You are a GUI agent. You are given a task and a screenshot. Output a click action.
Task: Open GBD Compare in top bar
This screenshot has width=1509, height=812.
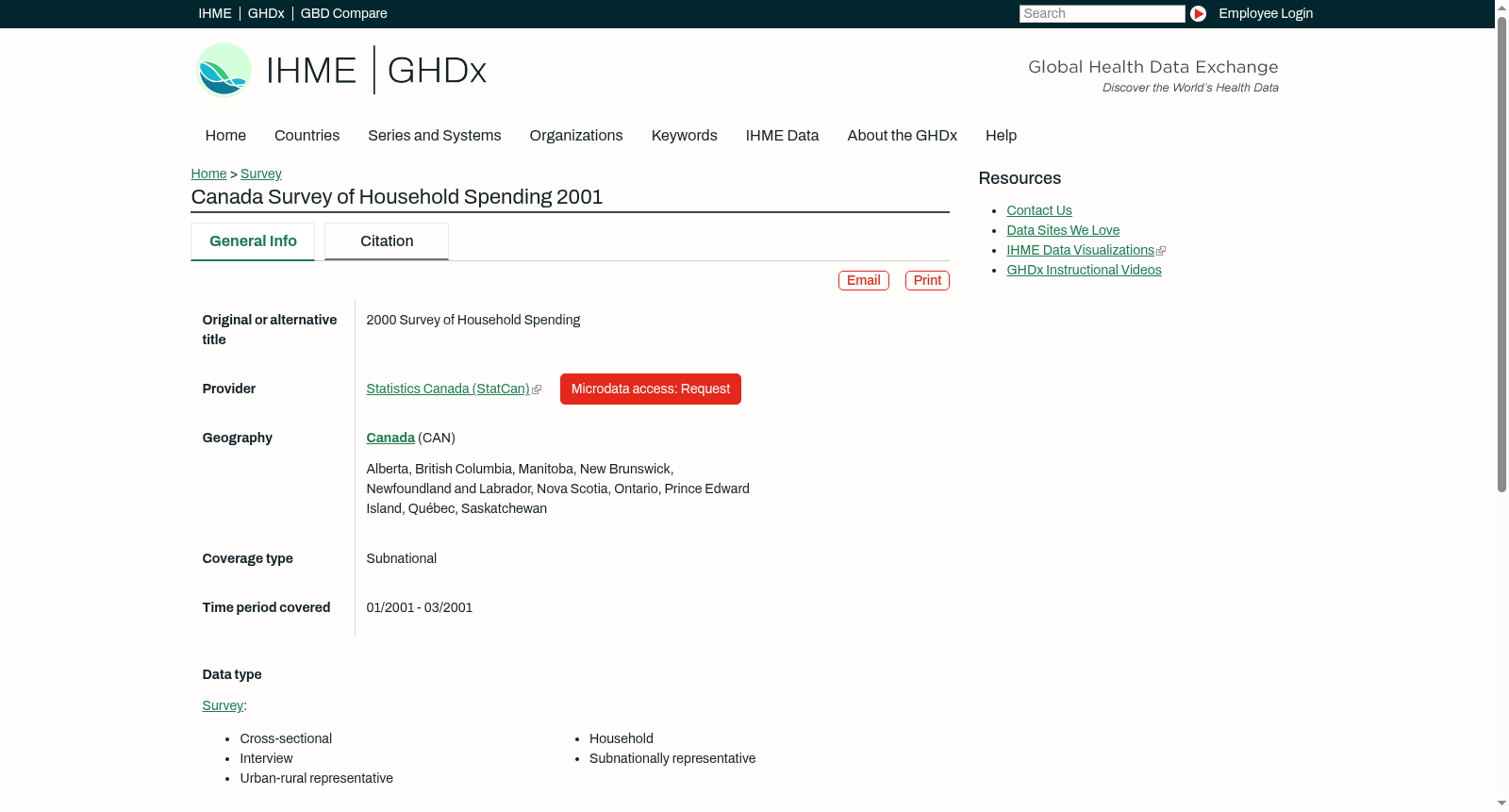click(344, 13)
